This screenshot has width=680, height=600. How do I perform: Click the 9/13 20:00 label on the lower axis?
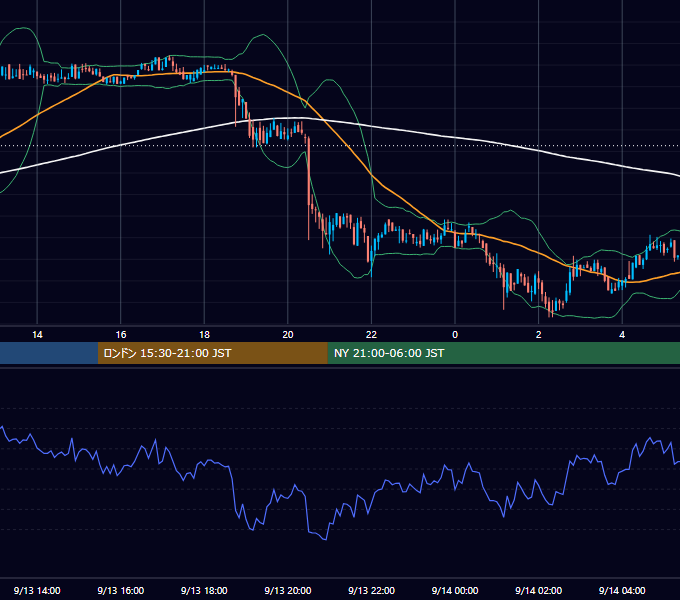[x=288, y=590]
